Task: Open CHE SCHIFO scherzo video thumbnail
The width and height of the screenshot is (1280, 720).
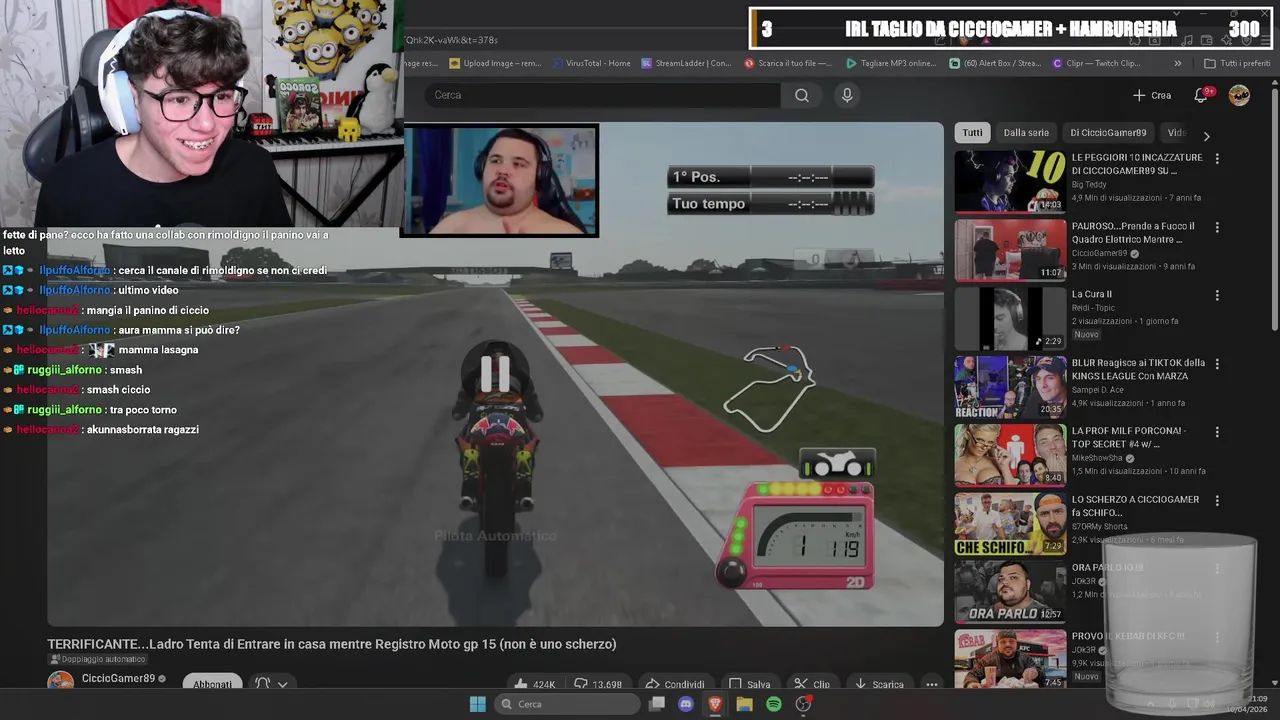Action: tap(1010, 524)
